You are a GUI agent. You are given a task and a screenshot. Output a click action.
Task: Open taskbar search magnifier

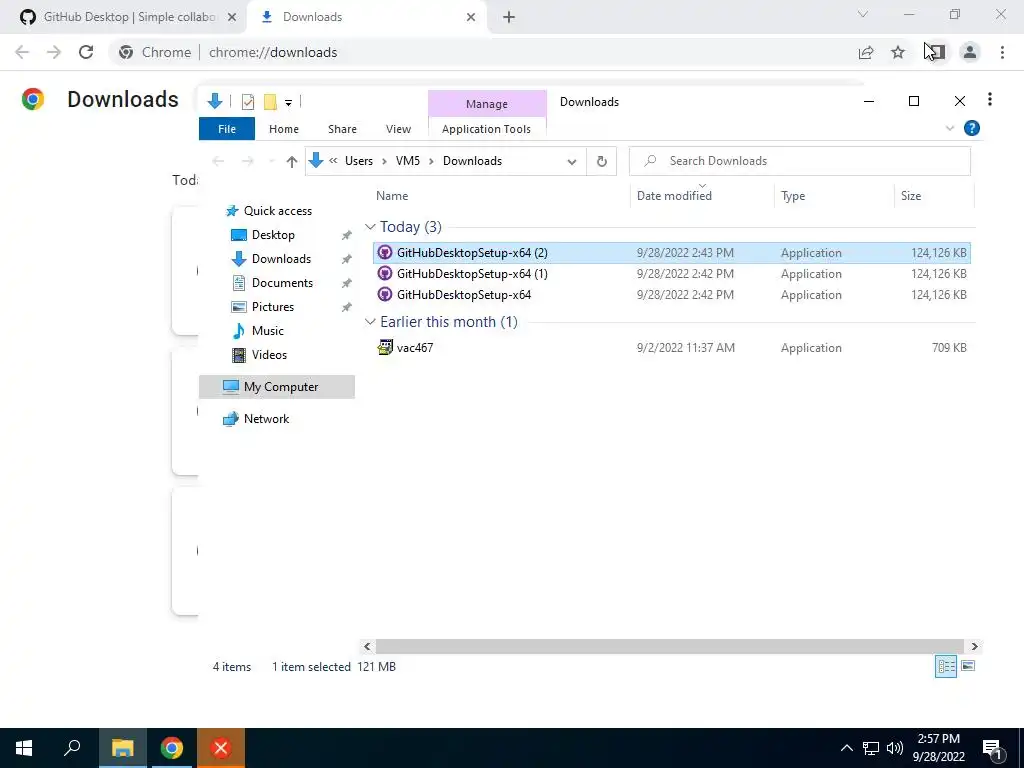tap(72, 748)
